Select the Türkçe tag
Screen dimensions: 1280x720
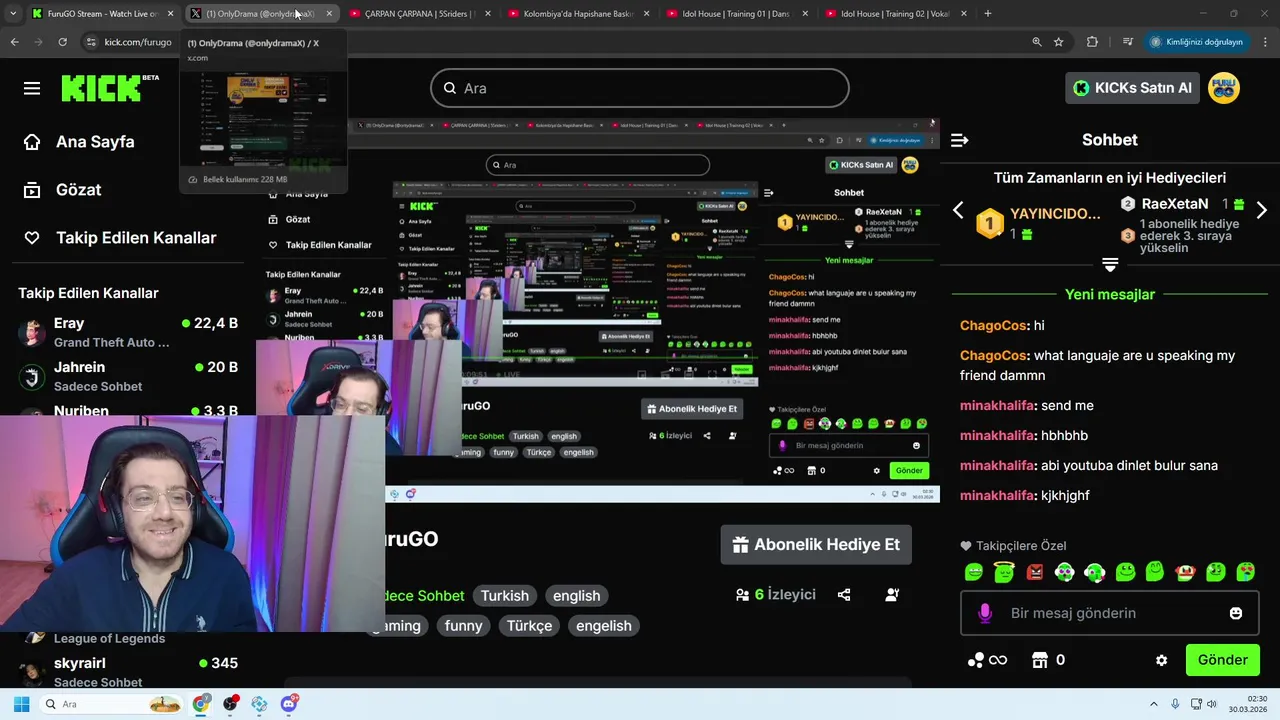coord(529,625)
